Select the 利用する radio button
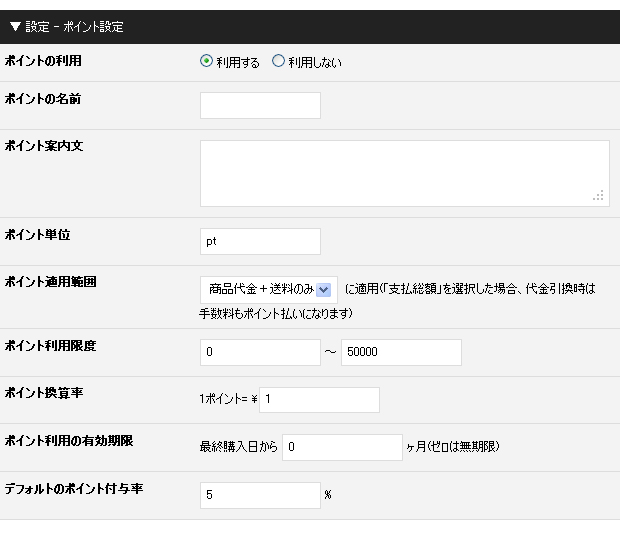620x540 pixels. pos(206,61)
